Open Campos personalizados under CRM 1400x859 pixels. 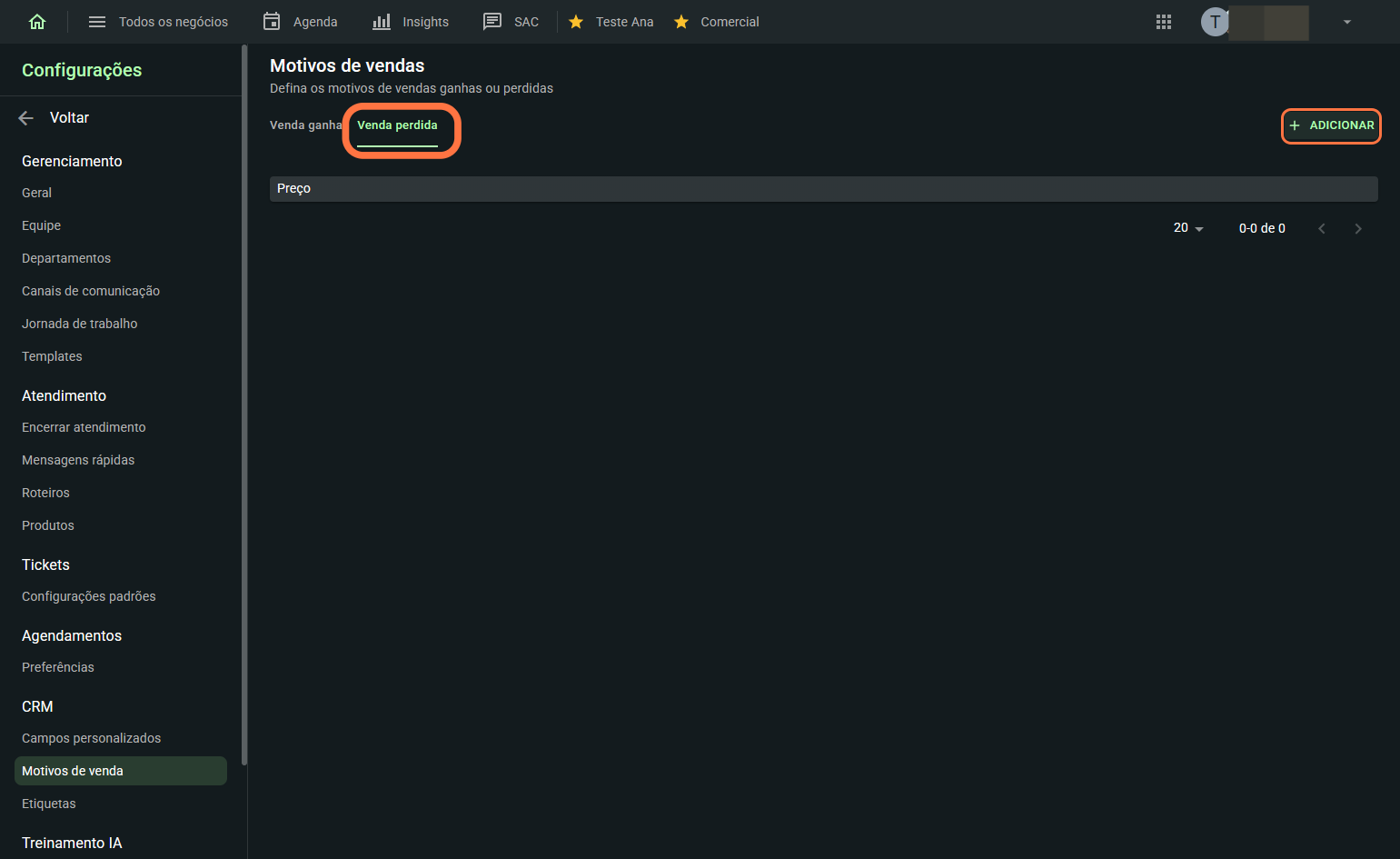91,738
